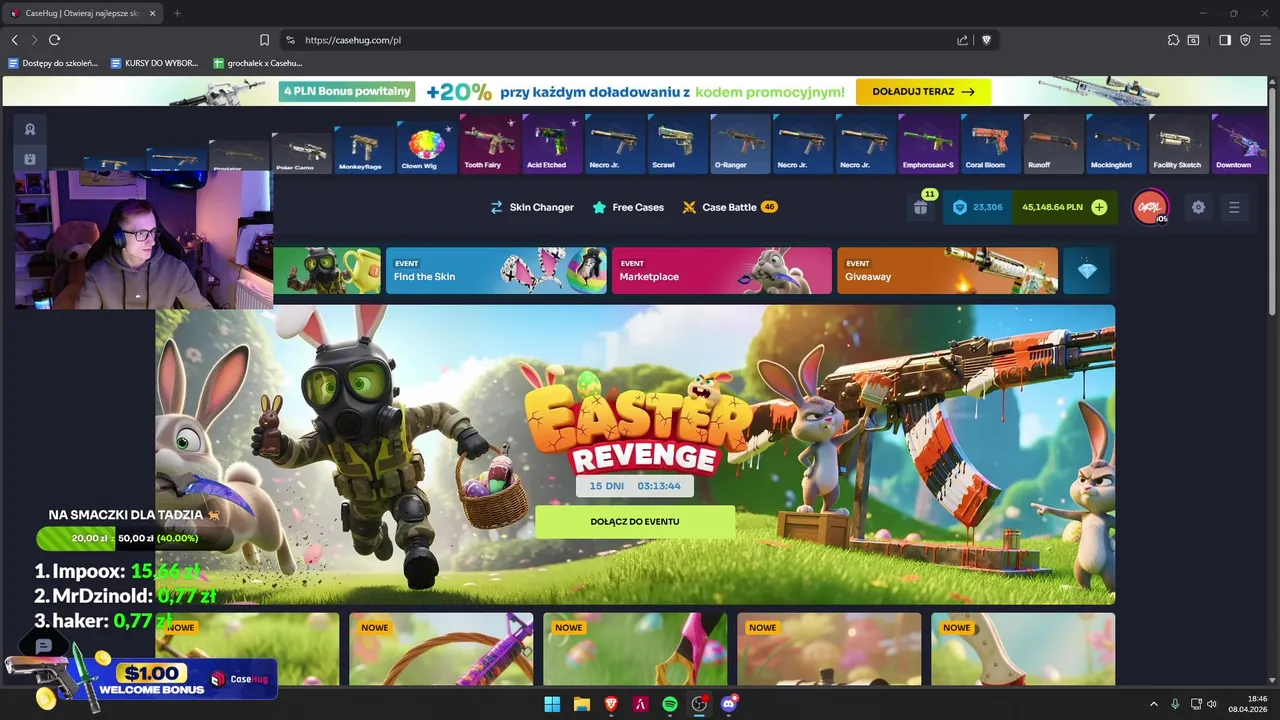Open site settings gear icon
Screen dimensions: 1280x720
coord(1198,207)
